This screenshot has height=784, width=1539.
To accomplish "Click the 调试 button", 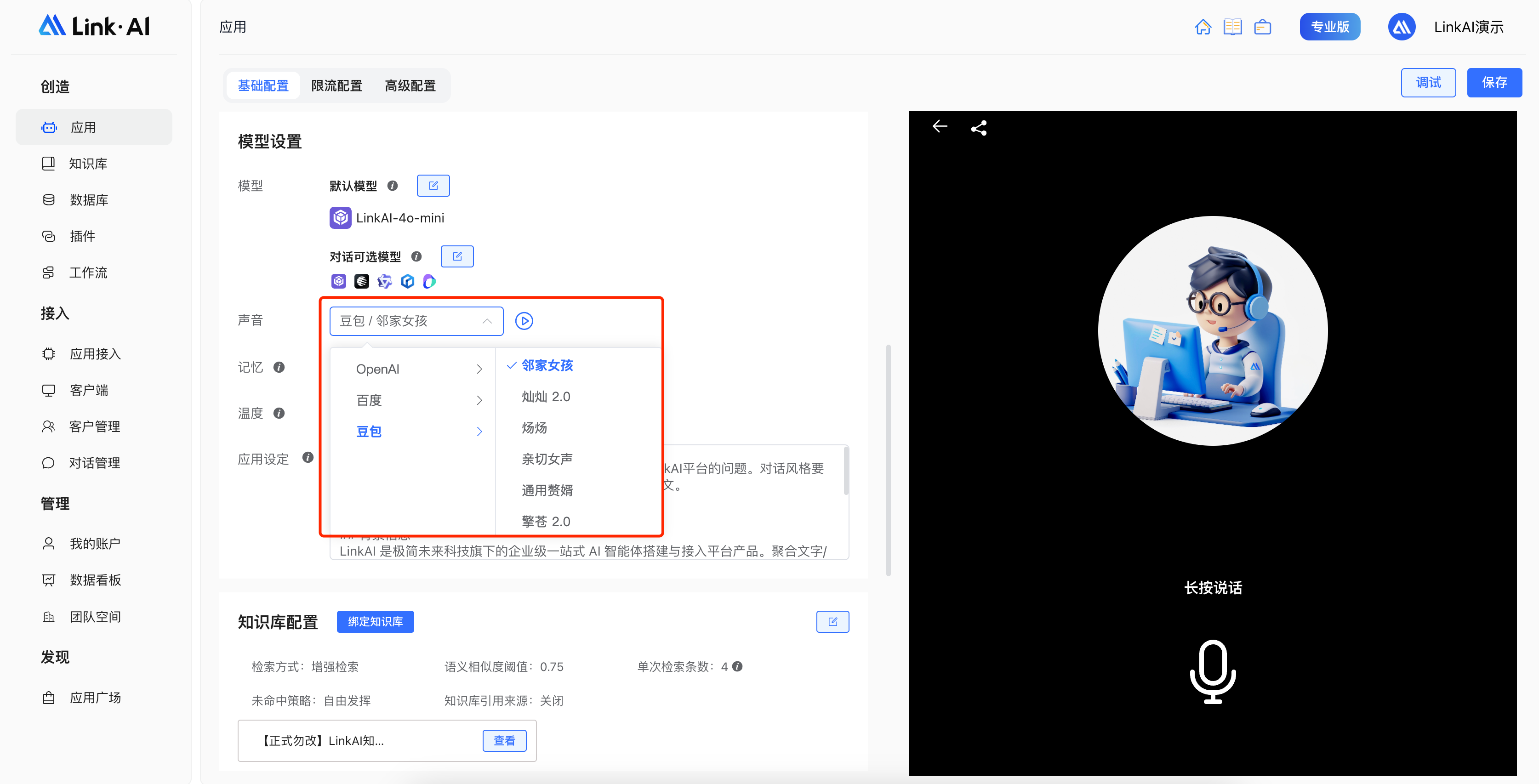I will coord(1429,82).
